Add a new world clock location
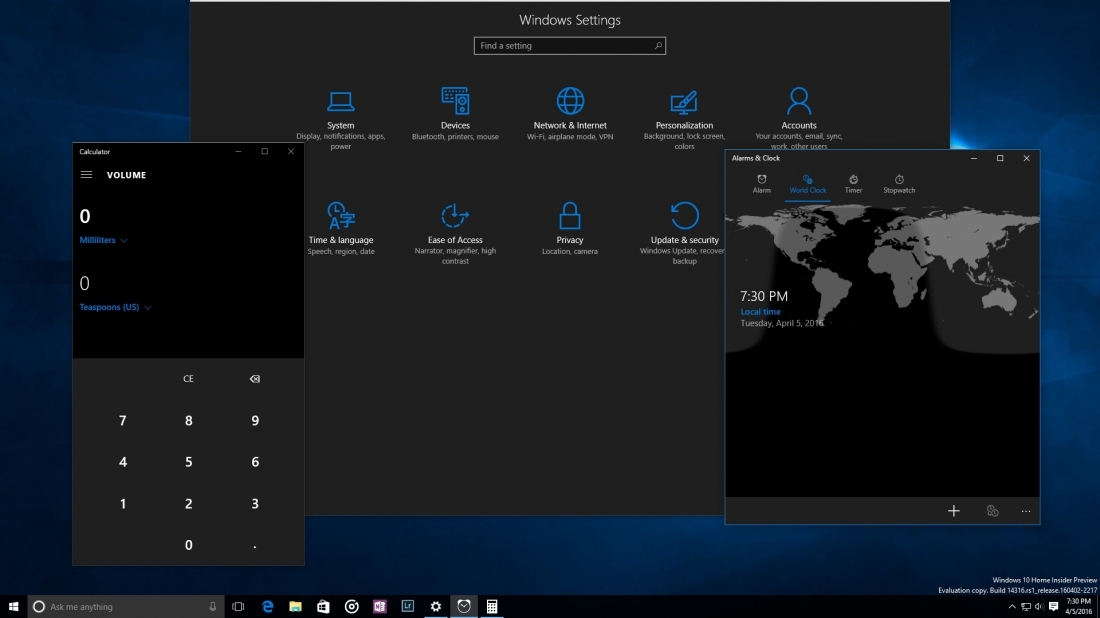The image size is (1100, 618). 953,511
